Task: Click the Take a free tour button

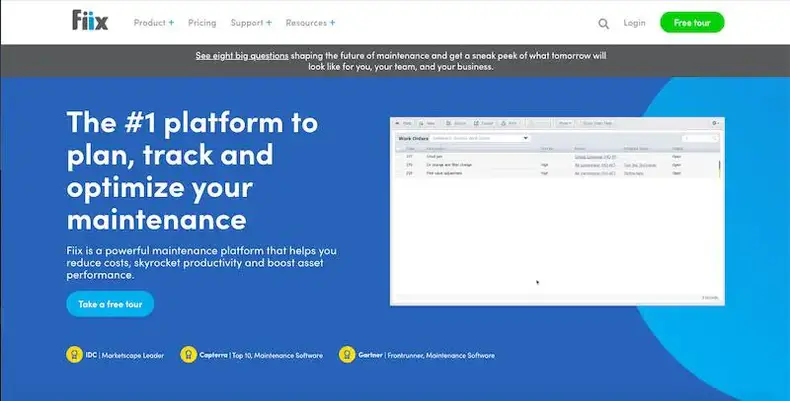Action: pos(110,304)
